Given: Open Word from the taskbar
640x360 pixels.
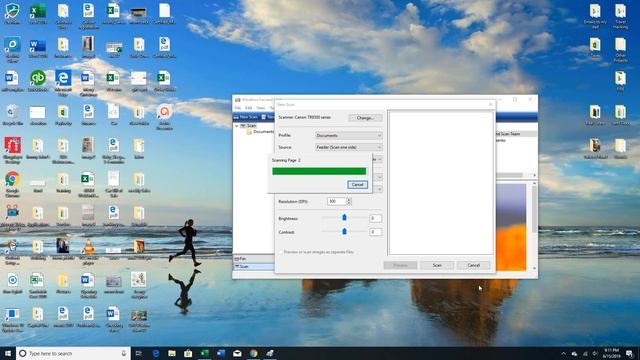Looking at the screenshot, I should (221, 353).
